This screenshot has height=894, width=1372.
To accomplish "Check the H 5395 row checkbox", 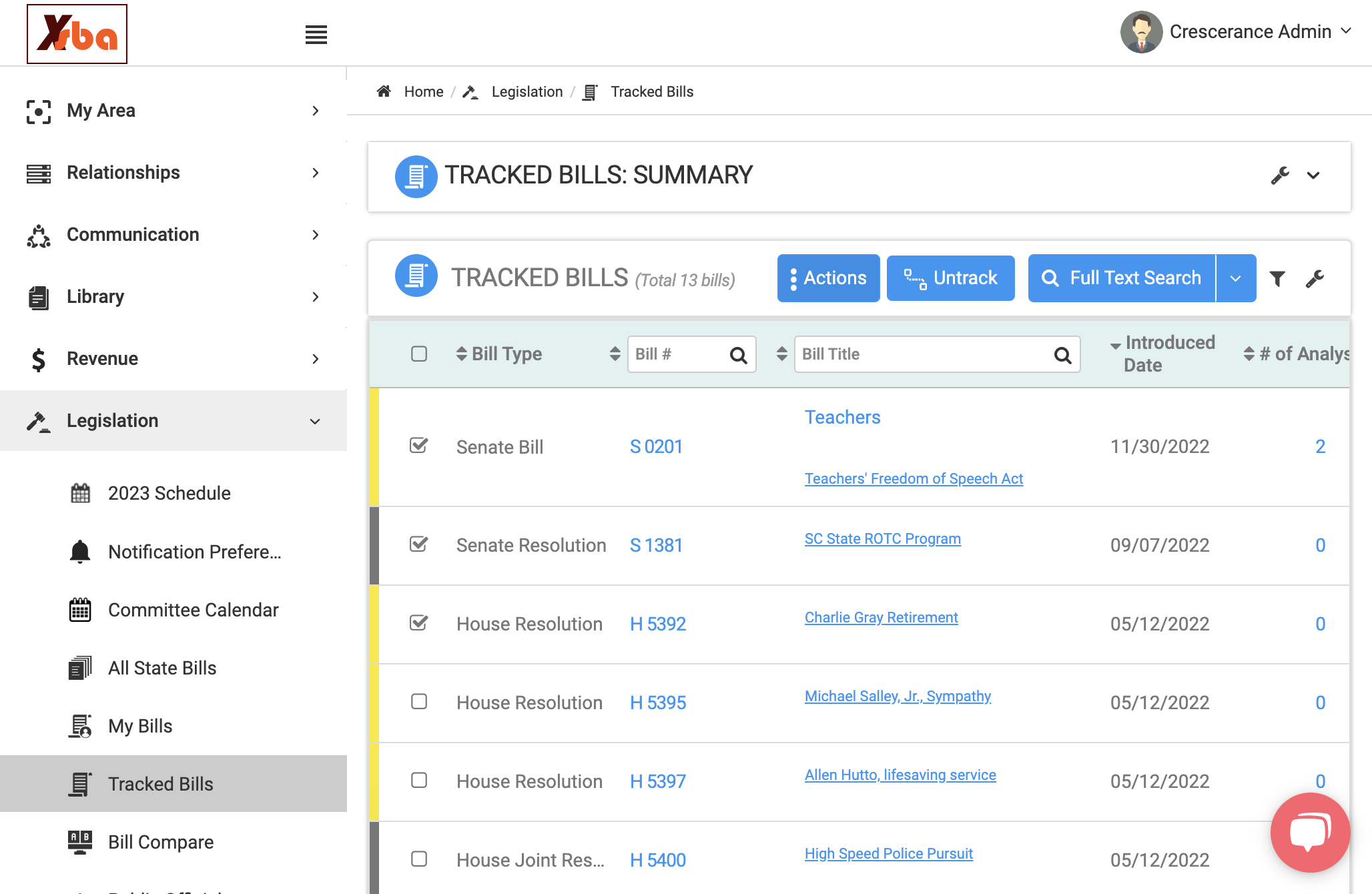I will tap(419, 701).
